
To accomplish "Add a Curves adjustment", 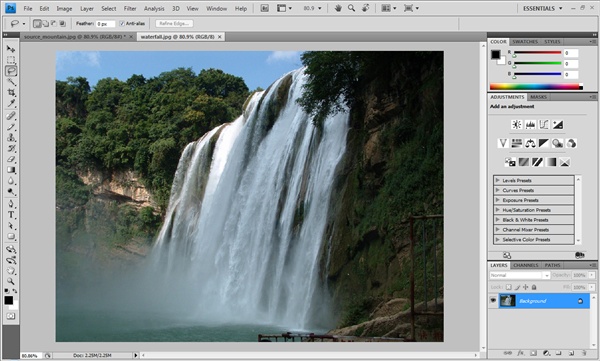I will (544, 124).
